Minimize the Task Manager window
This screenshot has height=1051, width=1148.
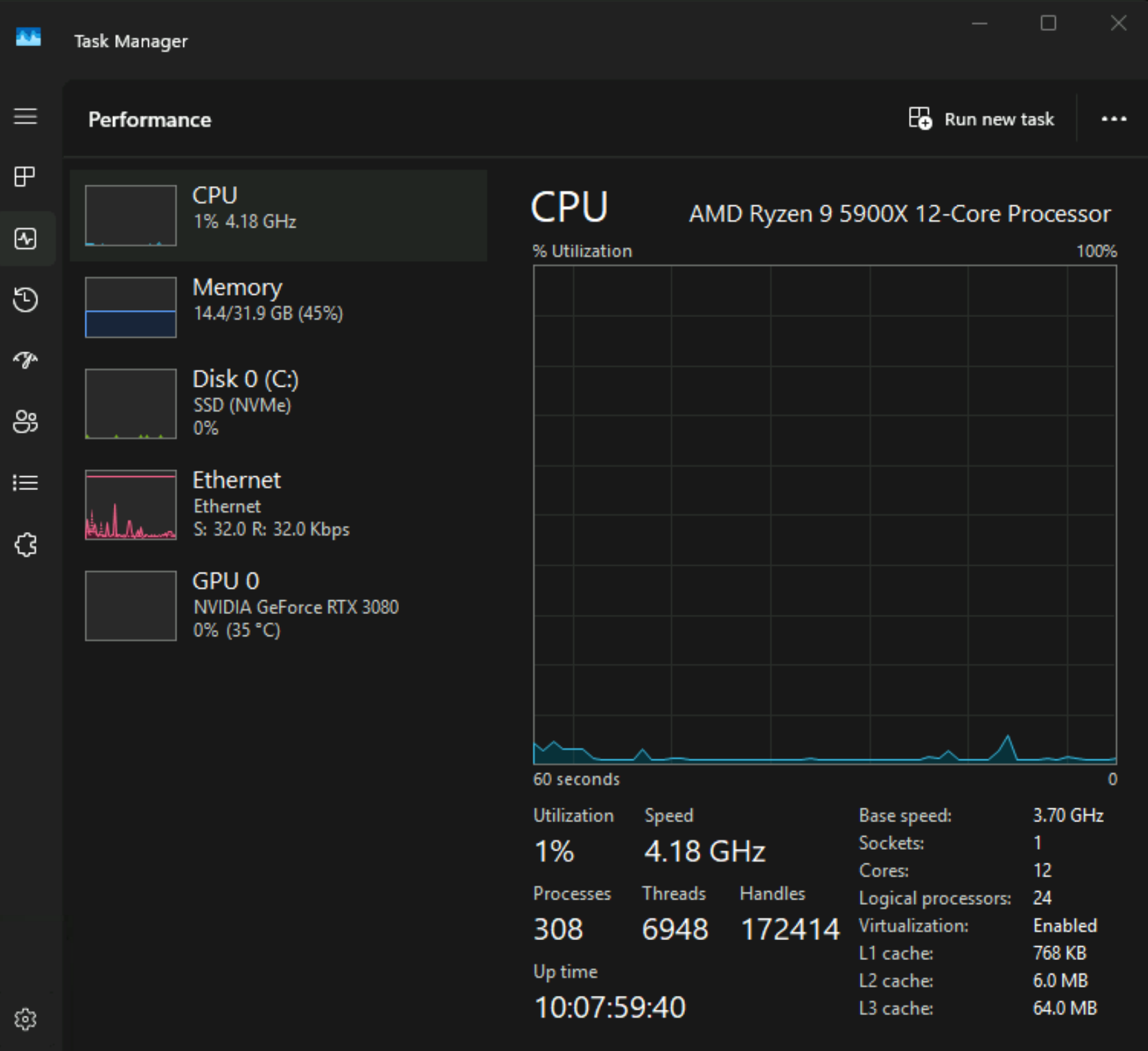979,23
